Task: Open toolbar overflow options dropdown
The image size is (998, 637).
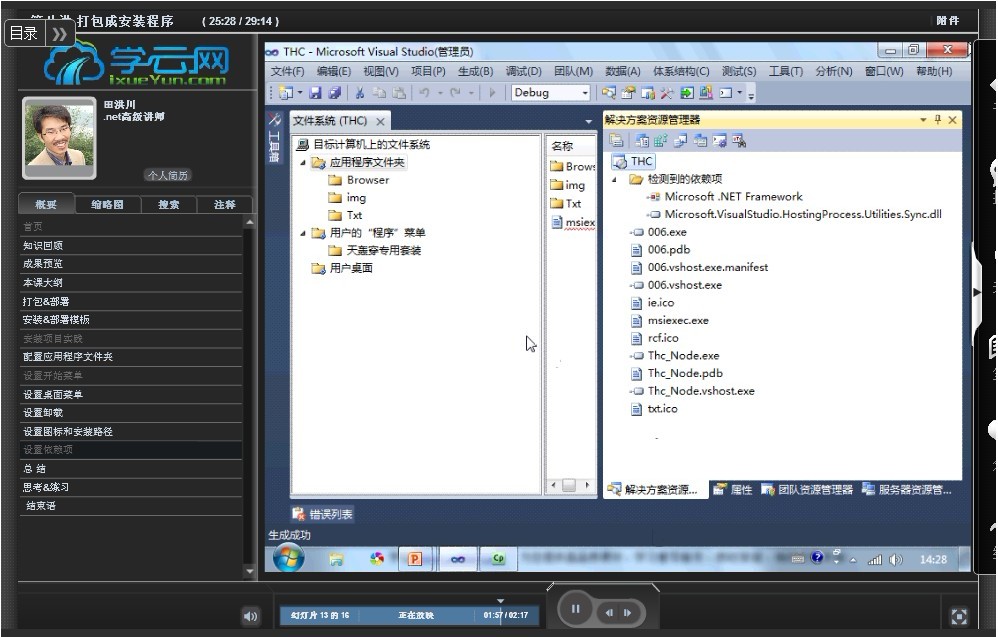Action: click(751, 95)
